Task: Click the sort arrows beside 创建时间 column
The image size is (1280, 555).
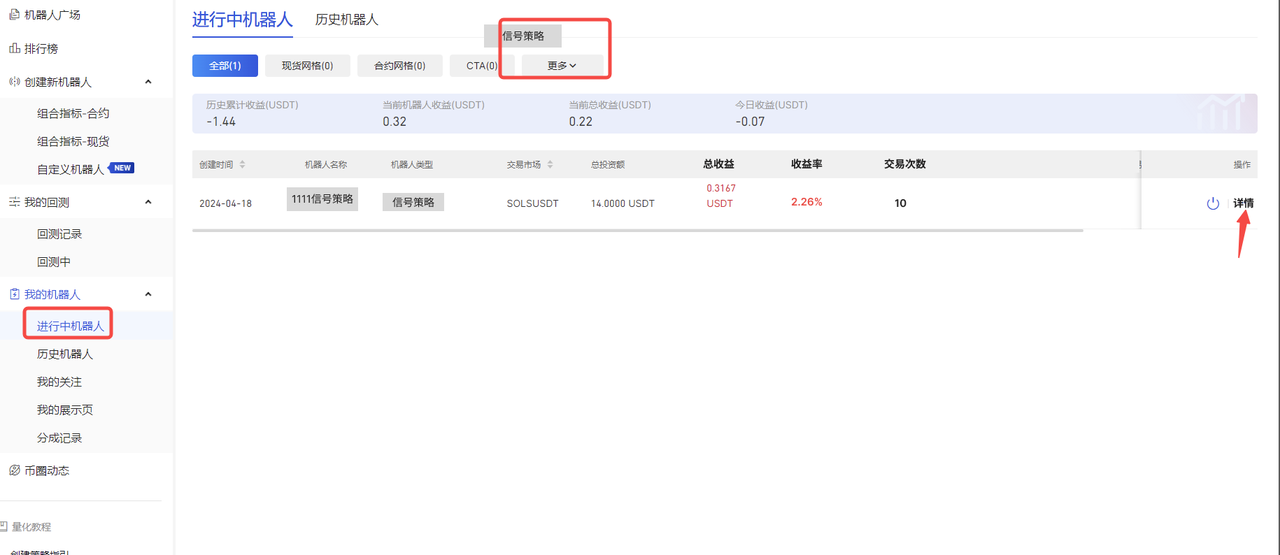Action: tap(242, 165)
